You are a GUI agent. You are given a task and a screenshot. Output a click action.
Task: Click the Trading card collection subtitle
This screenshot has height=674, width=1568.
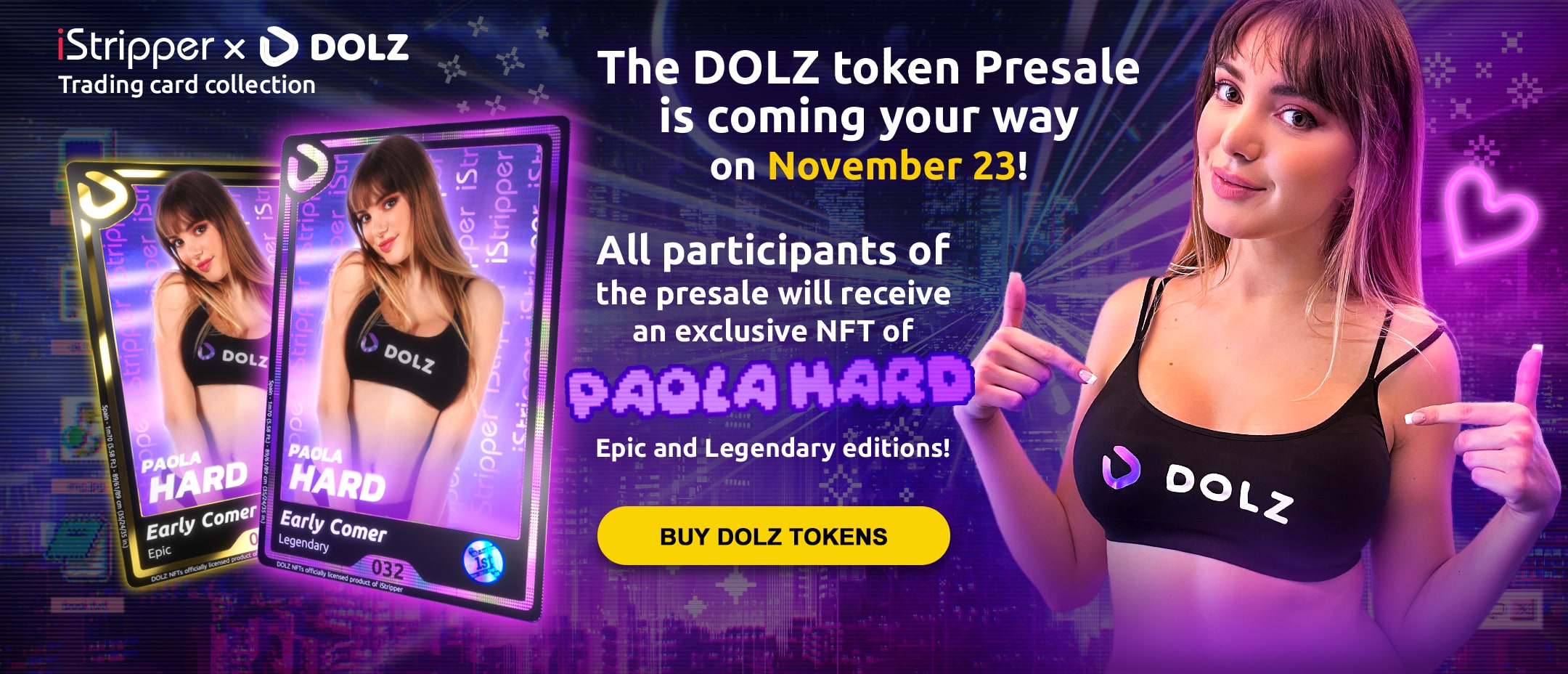[187, 85]
